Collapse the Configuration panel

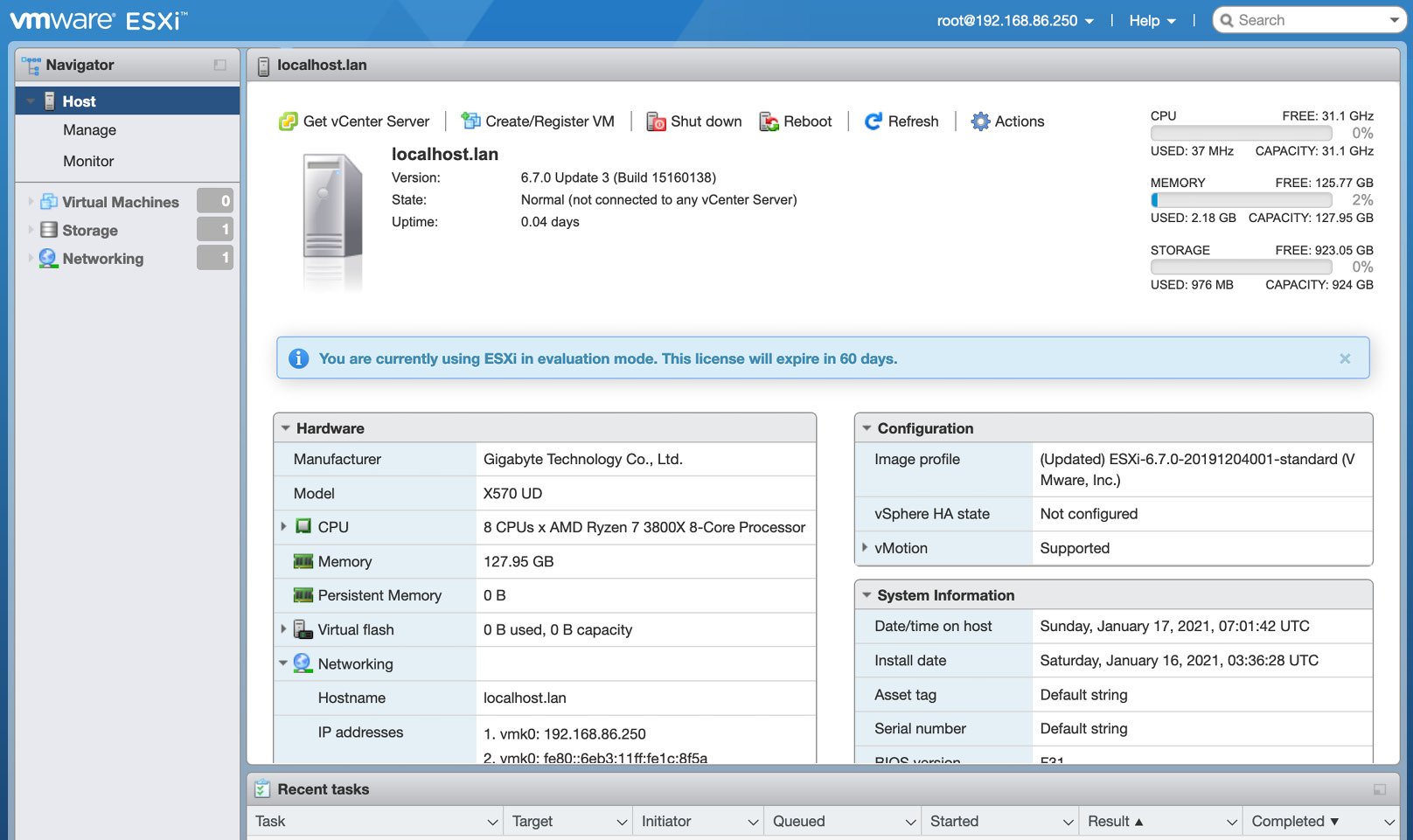click(x=867, y=428)
